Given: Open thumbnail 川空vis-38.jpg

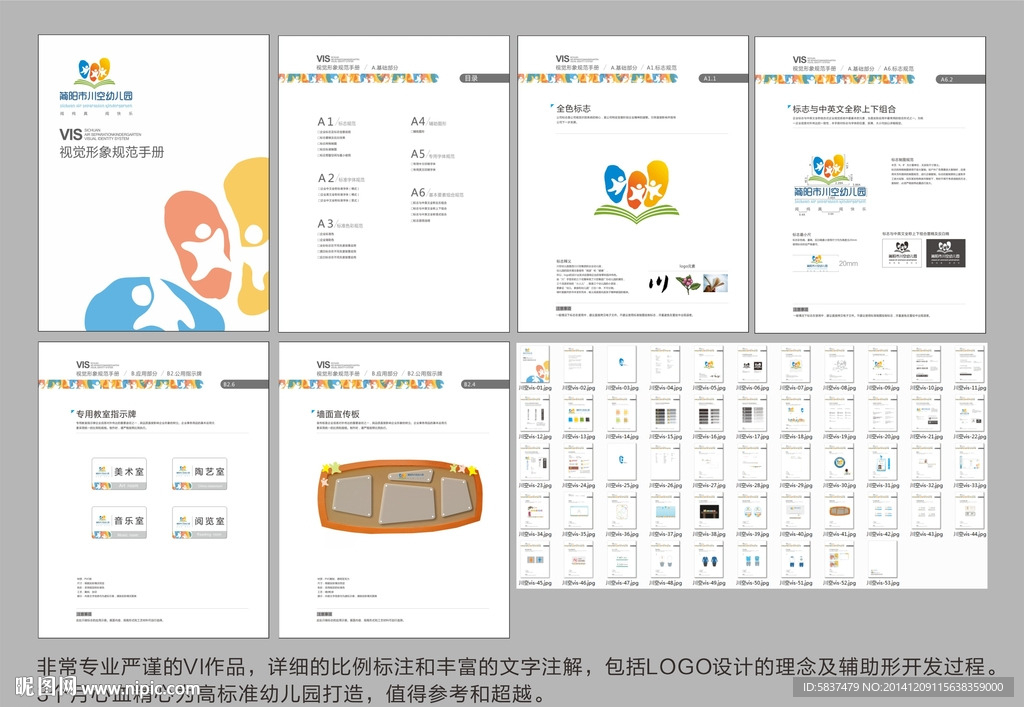Looking at the screenshot, I should pyautogui.click(x=709, y=511).
